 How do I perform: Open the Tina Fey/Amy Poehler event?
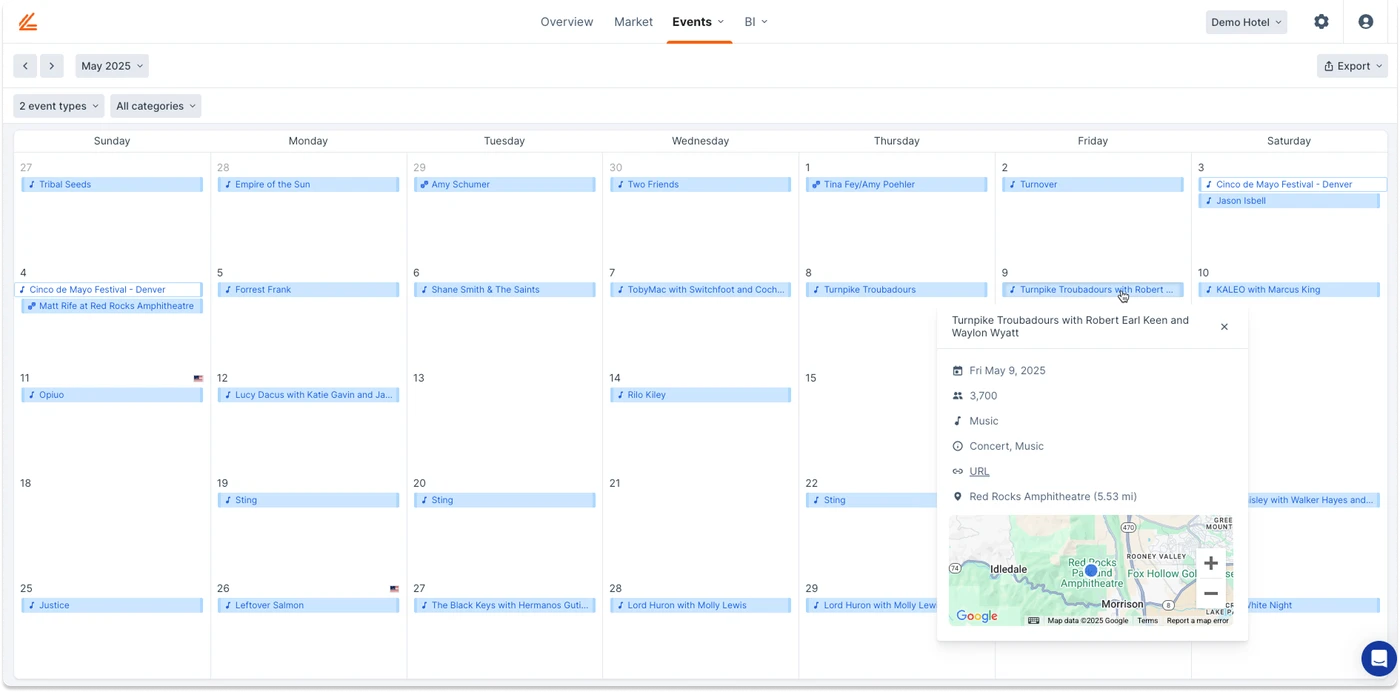896,185
